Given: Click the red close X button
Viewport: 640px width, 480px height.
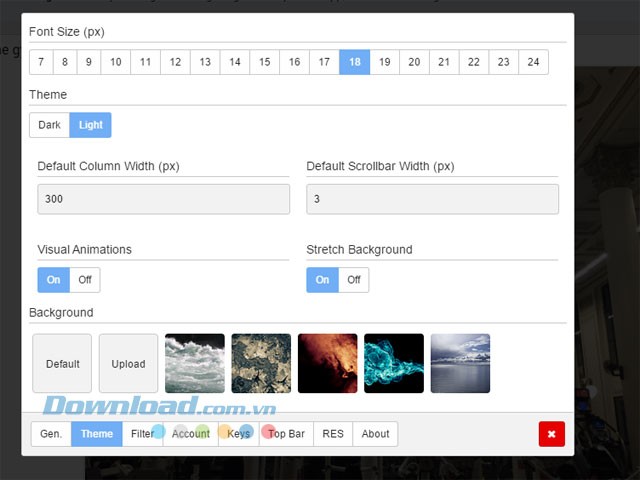Looking at the screenshot, I should tap(551, 434).
